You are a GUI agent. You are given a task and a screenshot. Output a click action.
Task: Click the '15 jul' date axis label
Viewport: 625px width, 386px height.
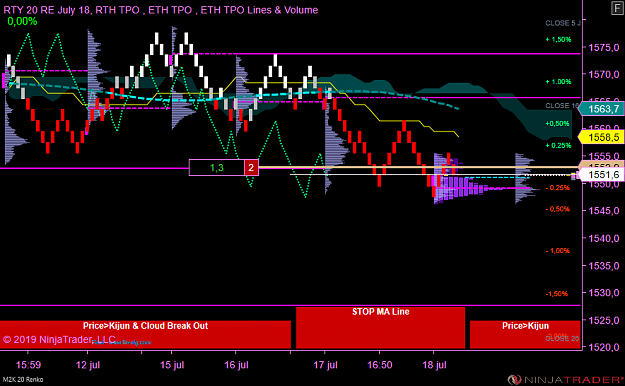click(172, 365)
